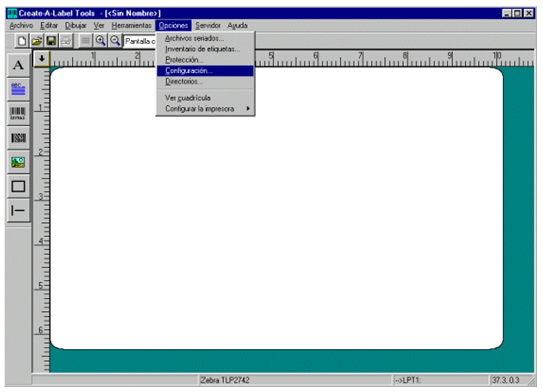The height and width of the screenshot is (392, 543).
Task: Open the Servidor menu
Action: pyautogui.click(x=208, y=25)
